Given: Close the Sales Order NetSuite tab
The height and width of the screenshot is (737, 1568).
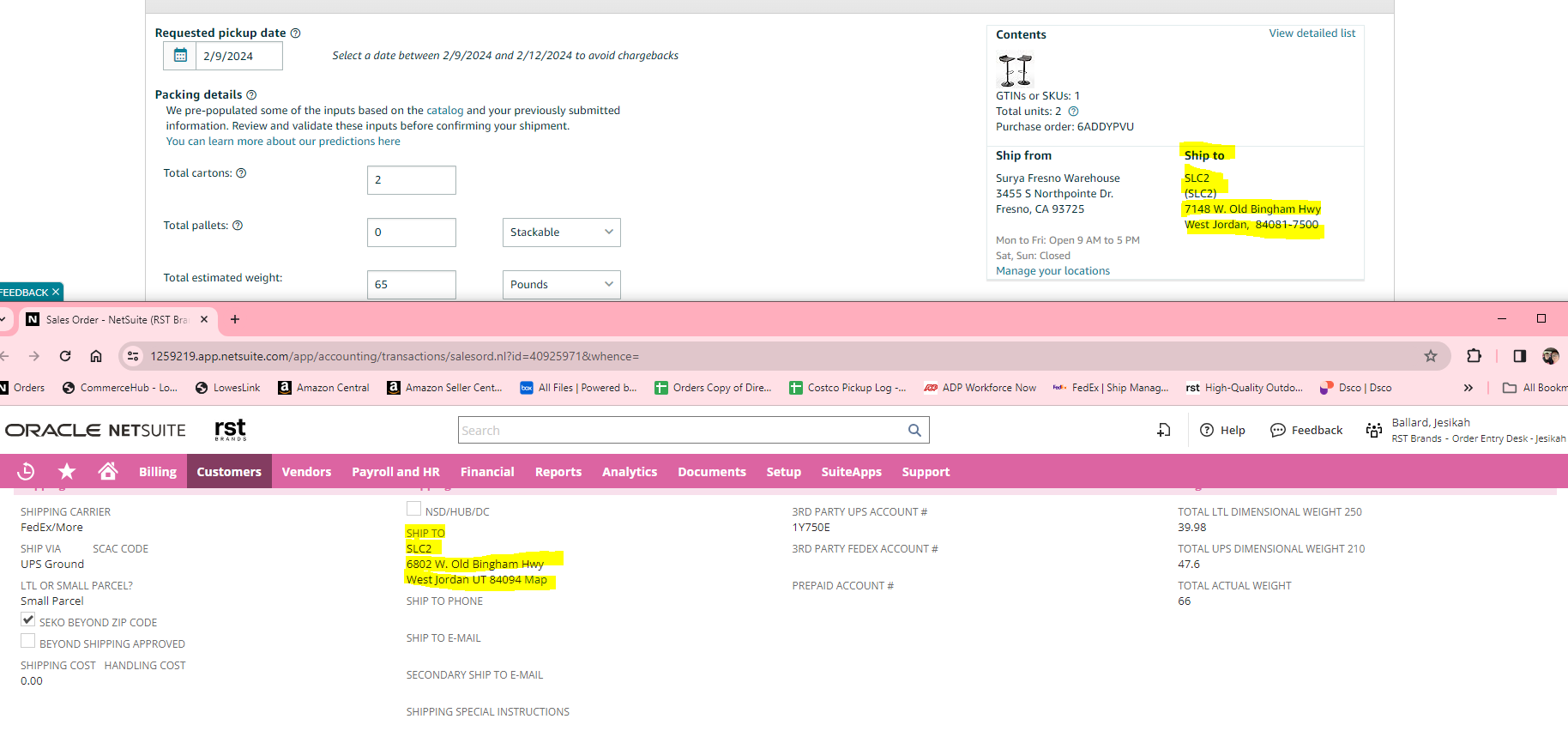Looking at the screenshot, I should click(x=204, y=319).
